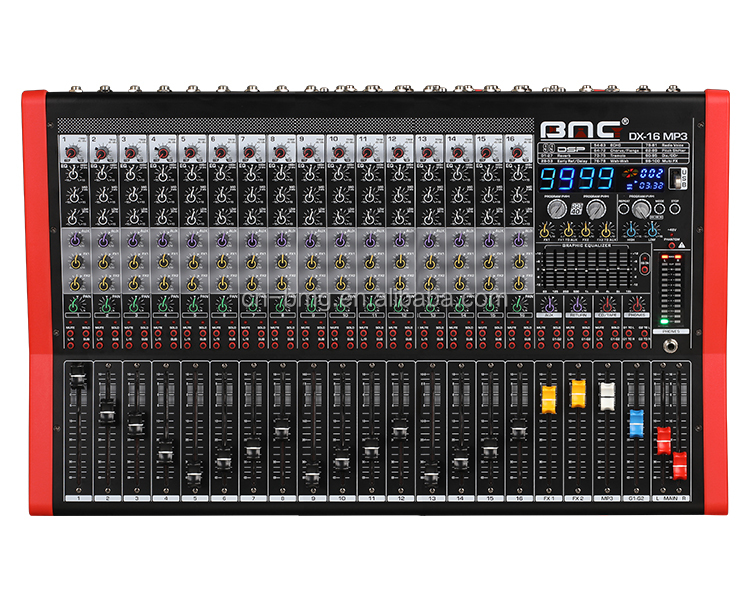Adjust channel 1 green PAN knob

coord(74,305)
